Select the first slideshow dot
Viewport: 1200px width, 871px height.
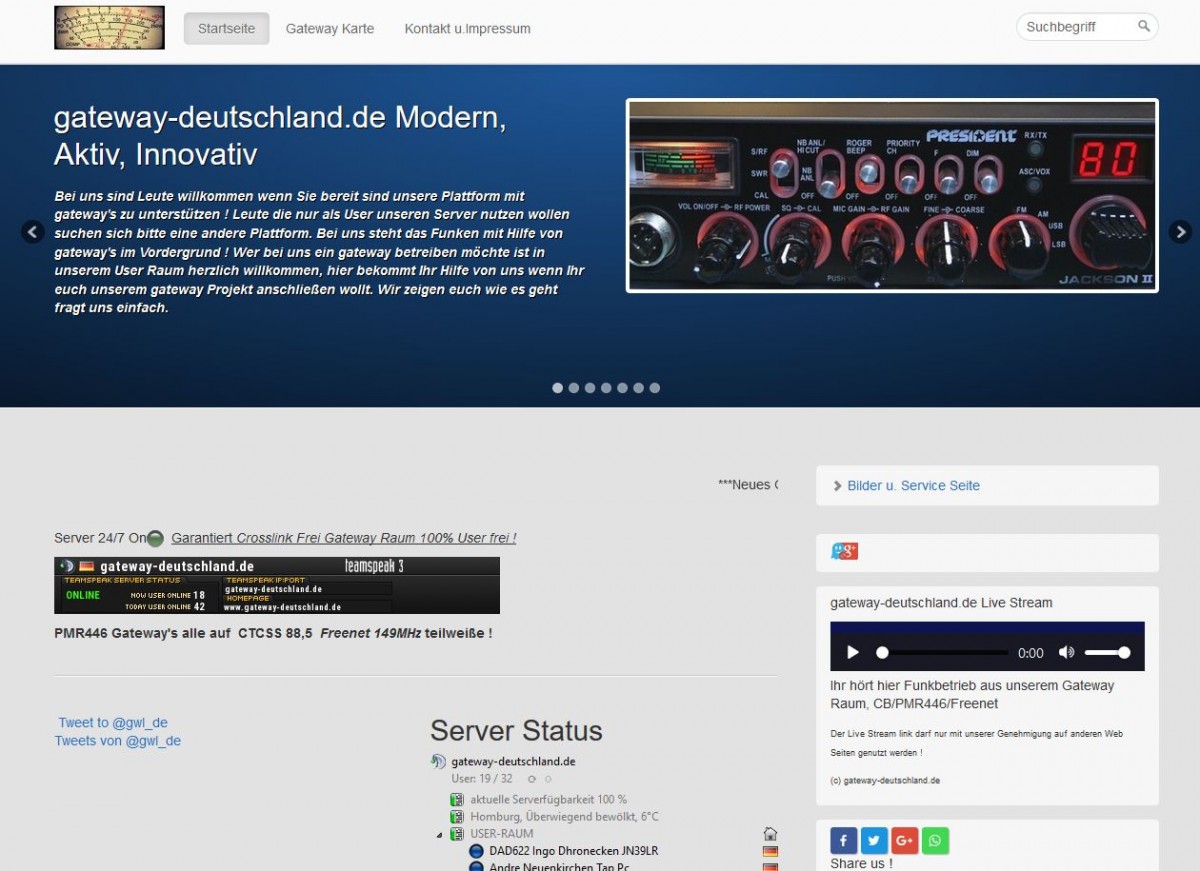pos(558,388)
